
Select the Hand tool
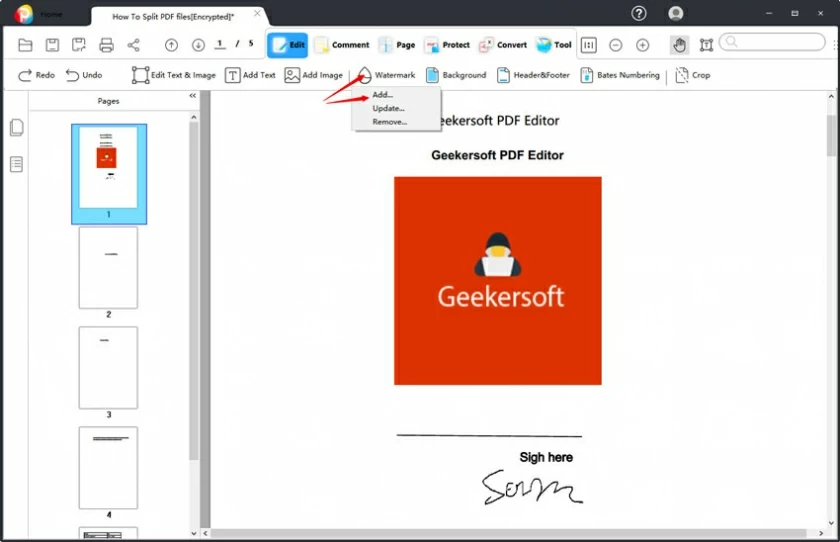click(x=679, y=45)
